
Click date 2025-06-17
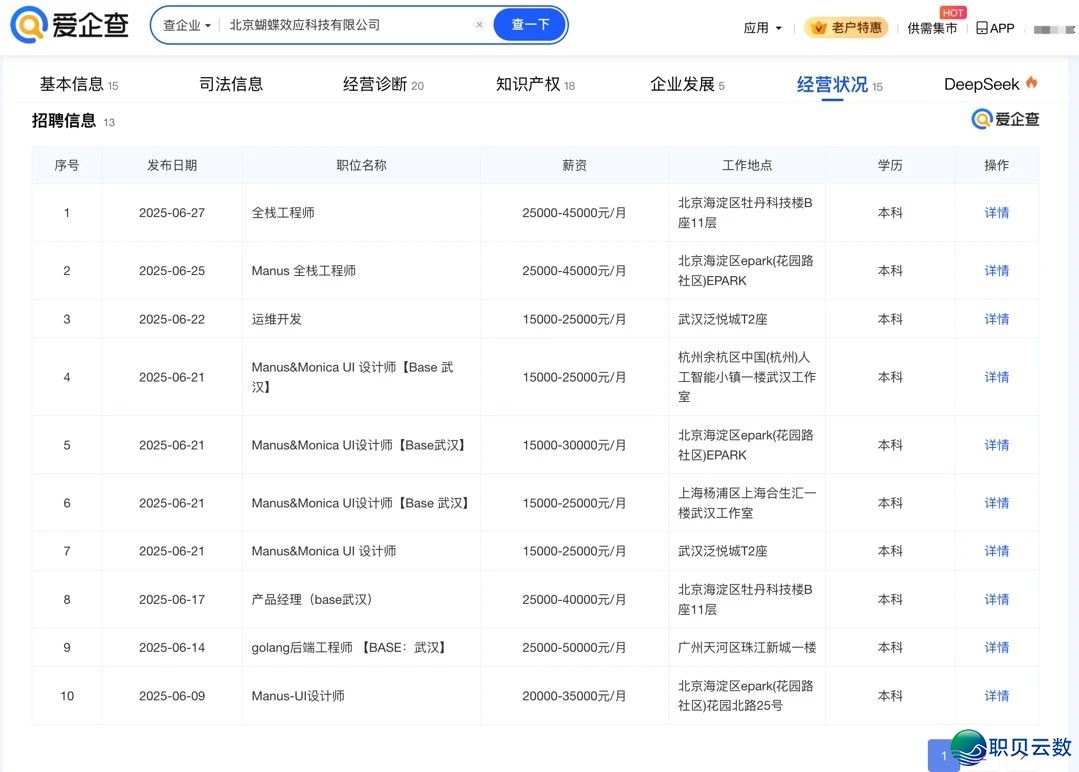click(172, 599)
